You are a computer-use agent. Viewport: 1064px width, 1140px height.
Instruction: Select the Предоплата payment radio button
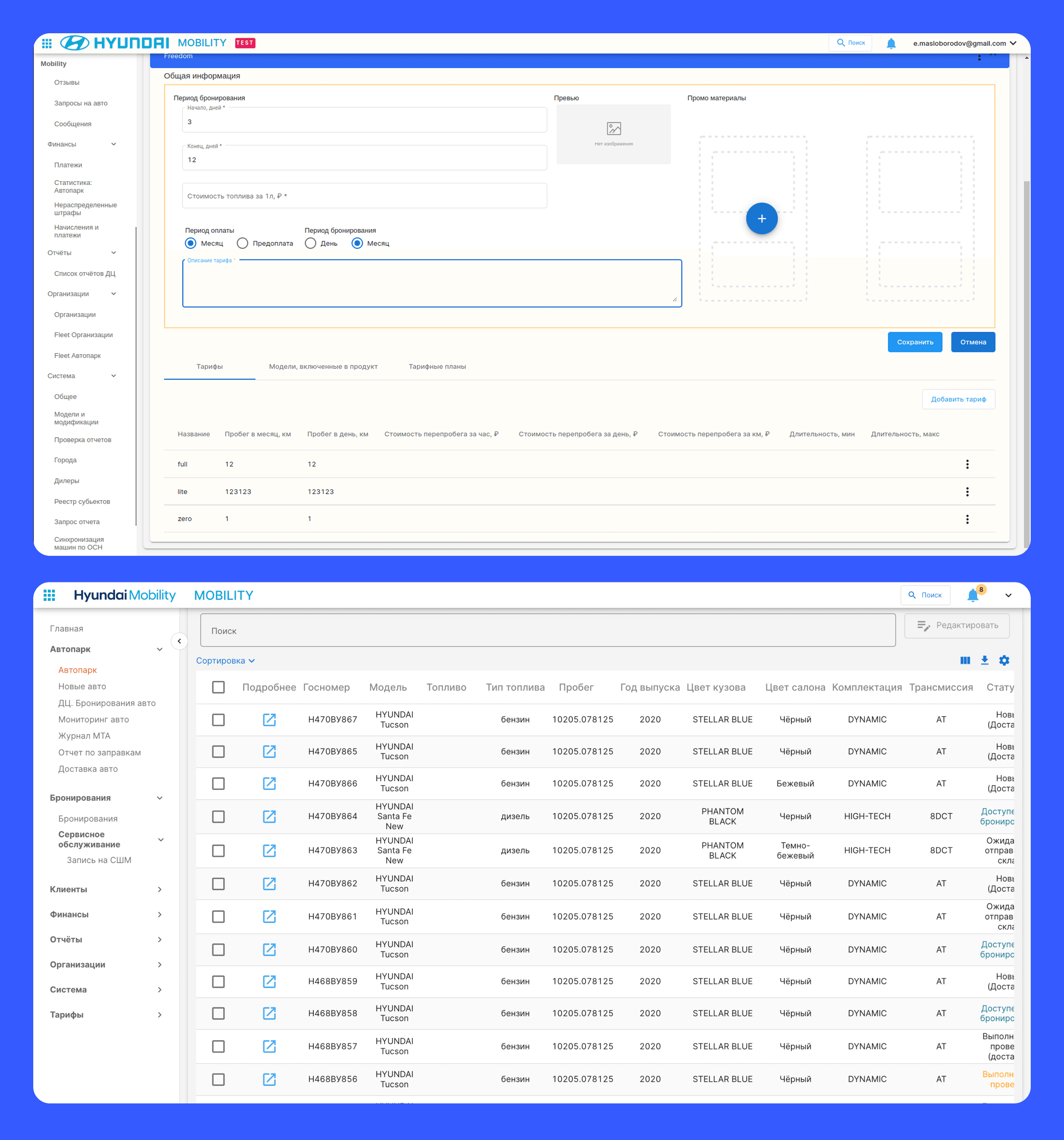(x=242, y=243)
